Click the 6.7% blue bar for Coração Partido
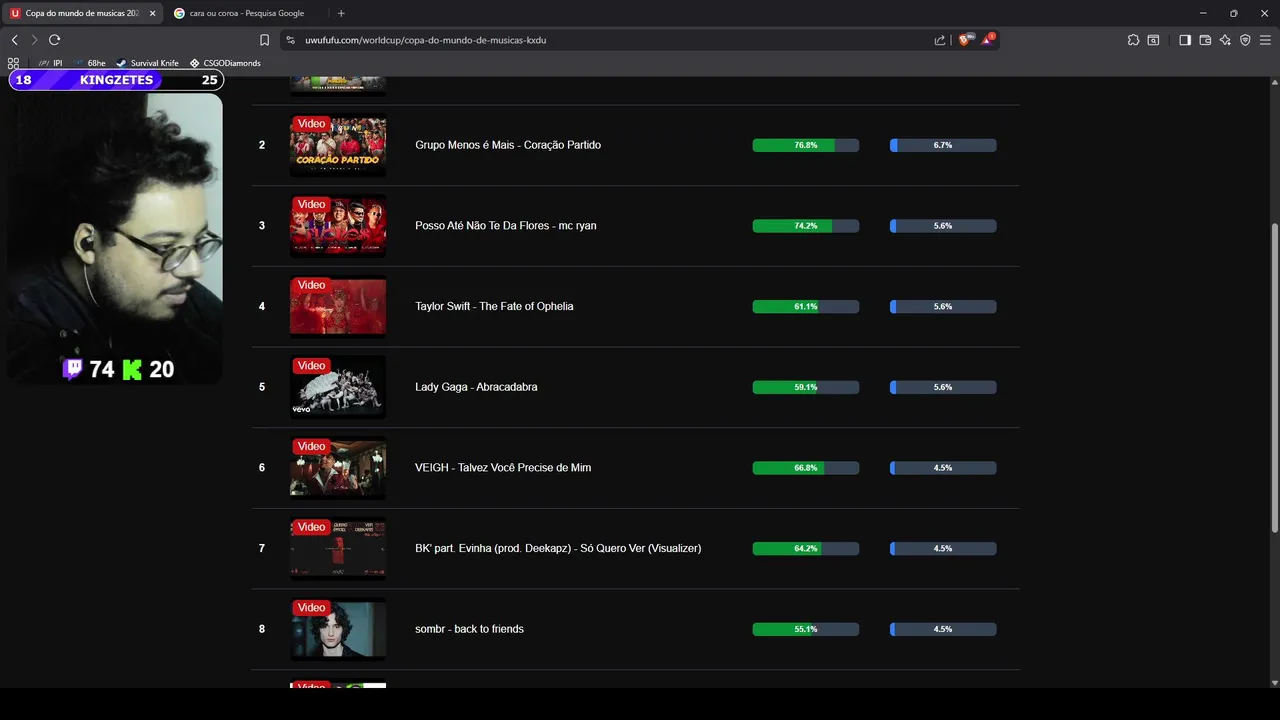The image size is (1280, 720). click(943, 145)
